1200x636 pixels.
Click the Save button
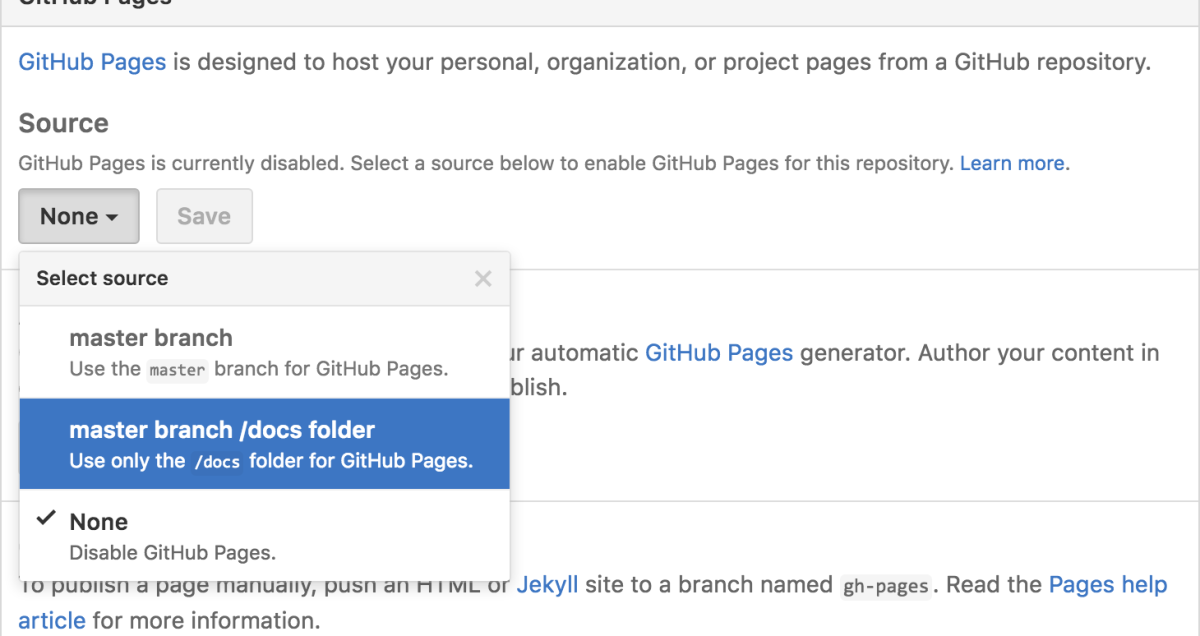(x=204, y=215)
